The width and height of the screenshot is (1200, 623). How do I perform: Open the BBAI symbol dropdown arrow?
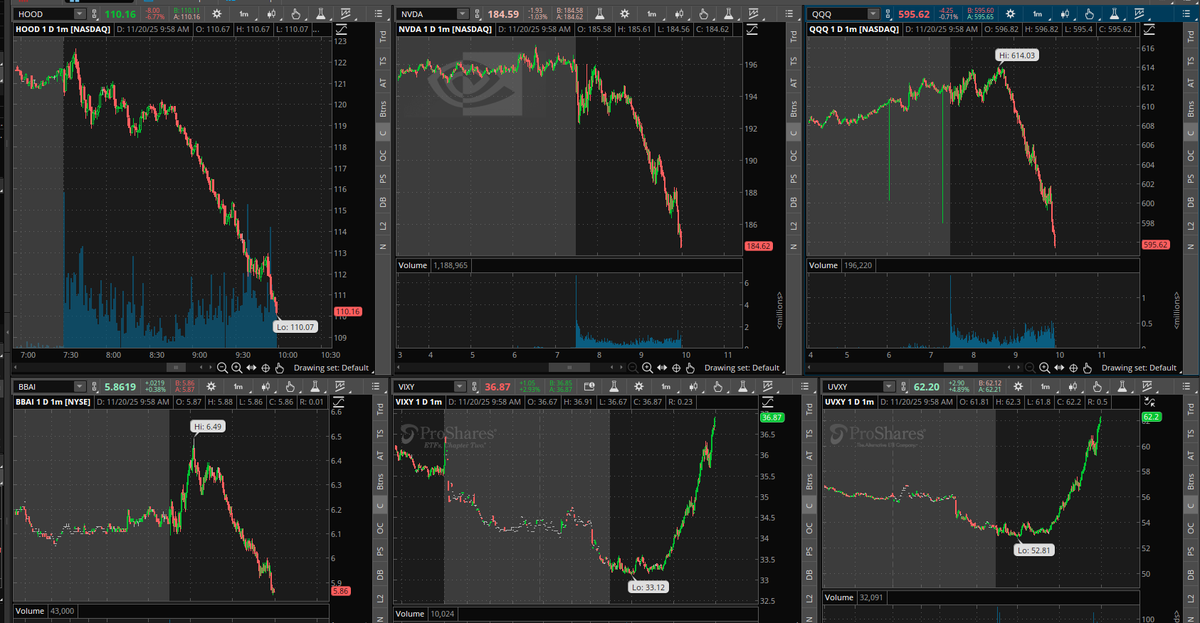coord(79,387)
